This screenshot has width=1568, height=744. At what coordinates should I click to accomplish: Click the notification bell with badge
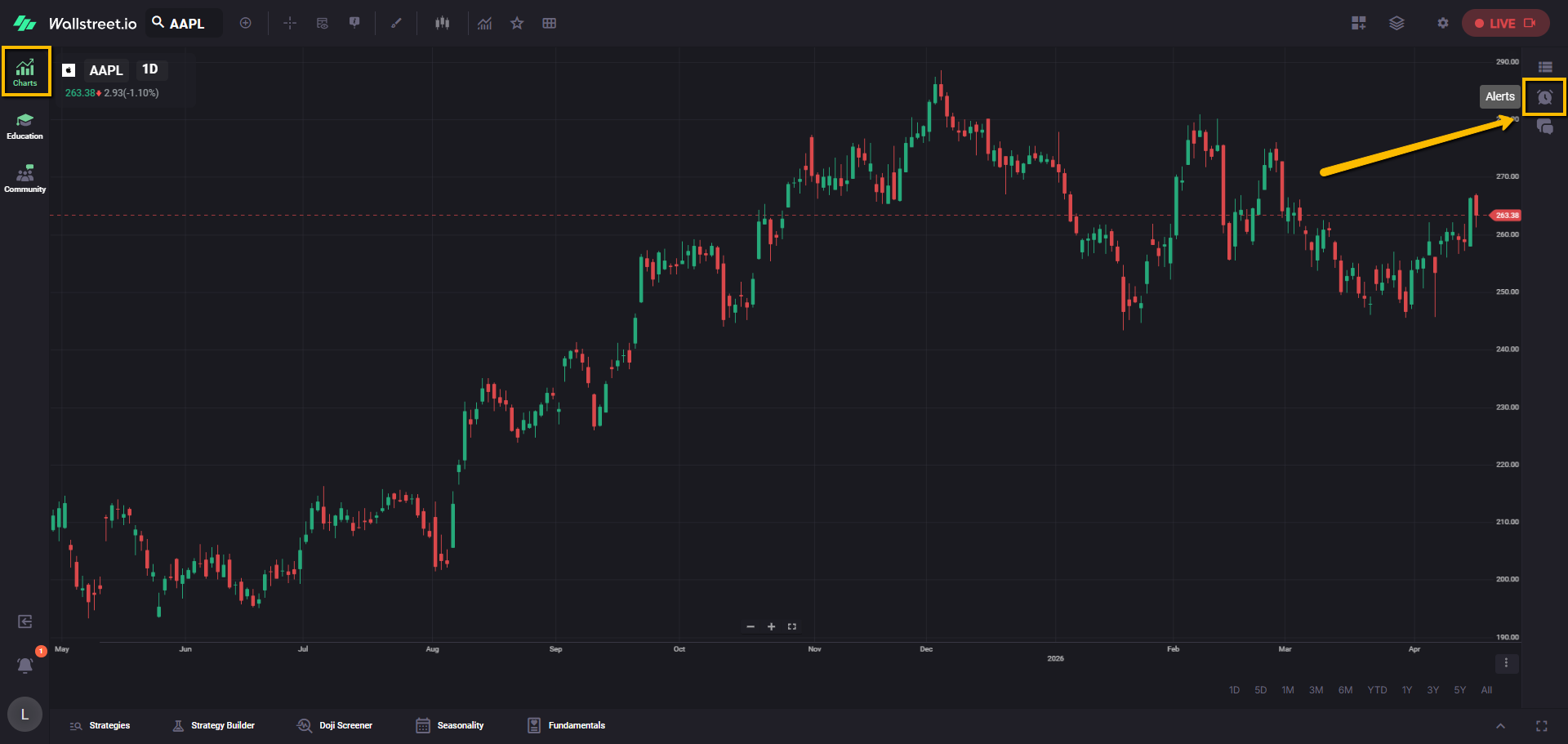(x=25, y=665)
